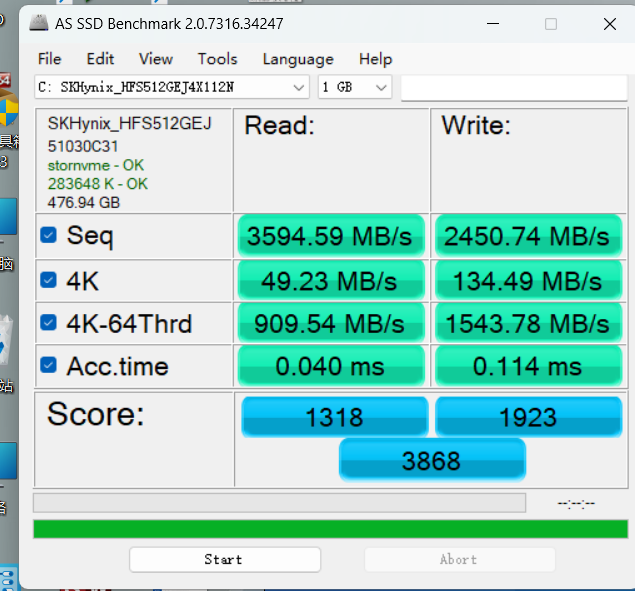Click the write score 1923
This screenshot has width=635, height=591.
click(528, 417)
